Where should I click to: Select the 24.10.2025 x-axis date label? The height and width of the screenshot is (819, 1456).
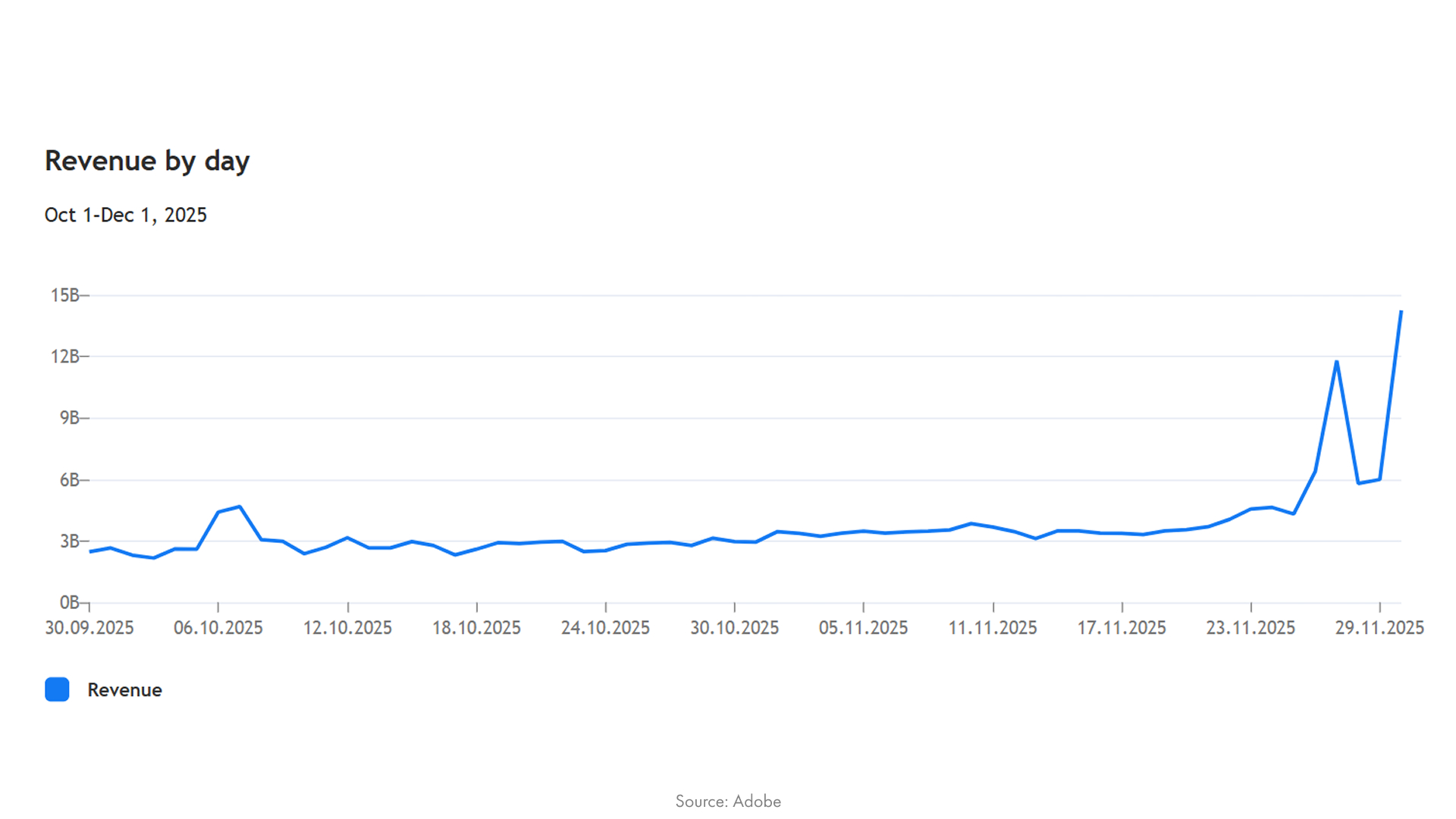click(605, 628)
